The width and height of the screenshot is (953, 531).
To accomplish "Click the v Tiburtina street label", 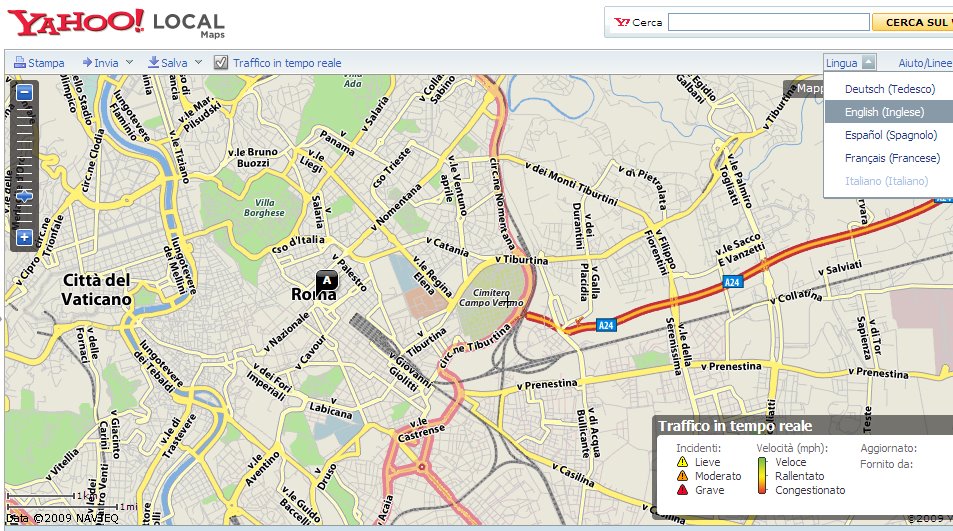I will coord(521,259).
